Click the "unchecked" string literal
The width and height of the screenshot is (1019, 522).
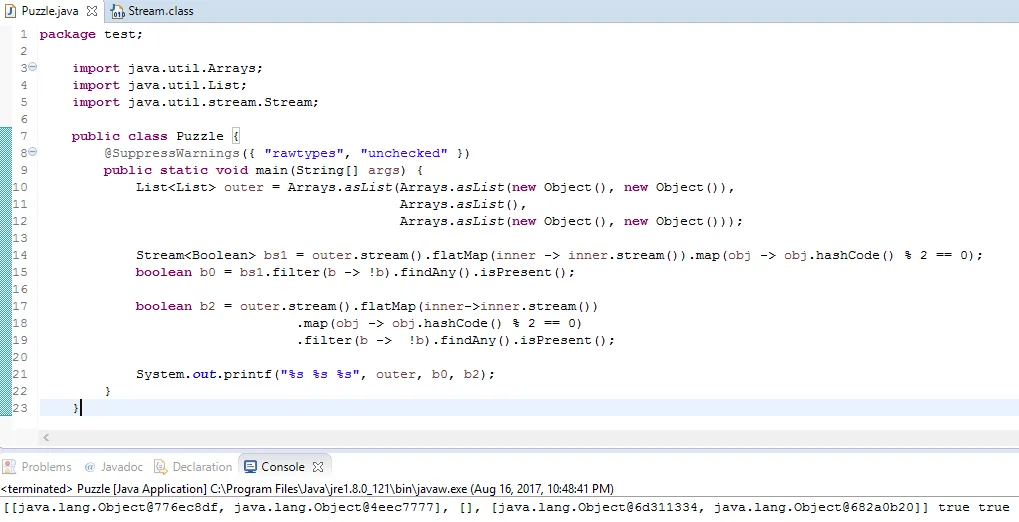404,153
